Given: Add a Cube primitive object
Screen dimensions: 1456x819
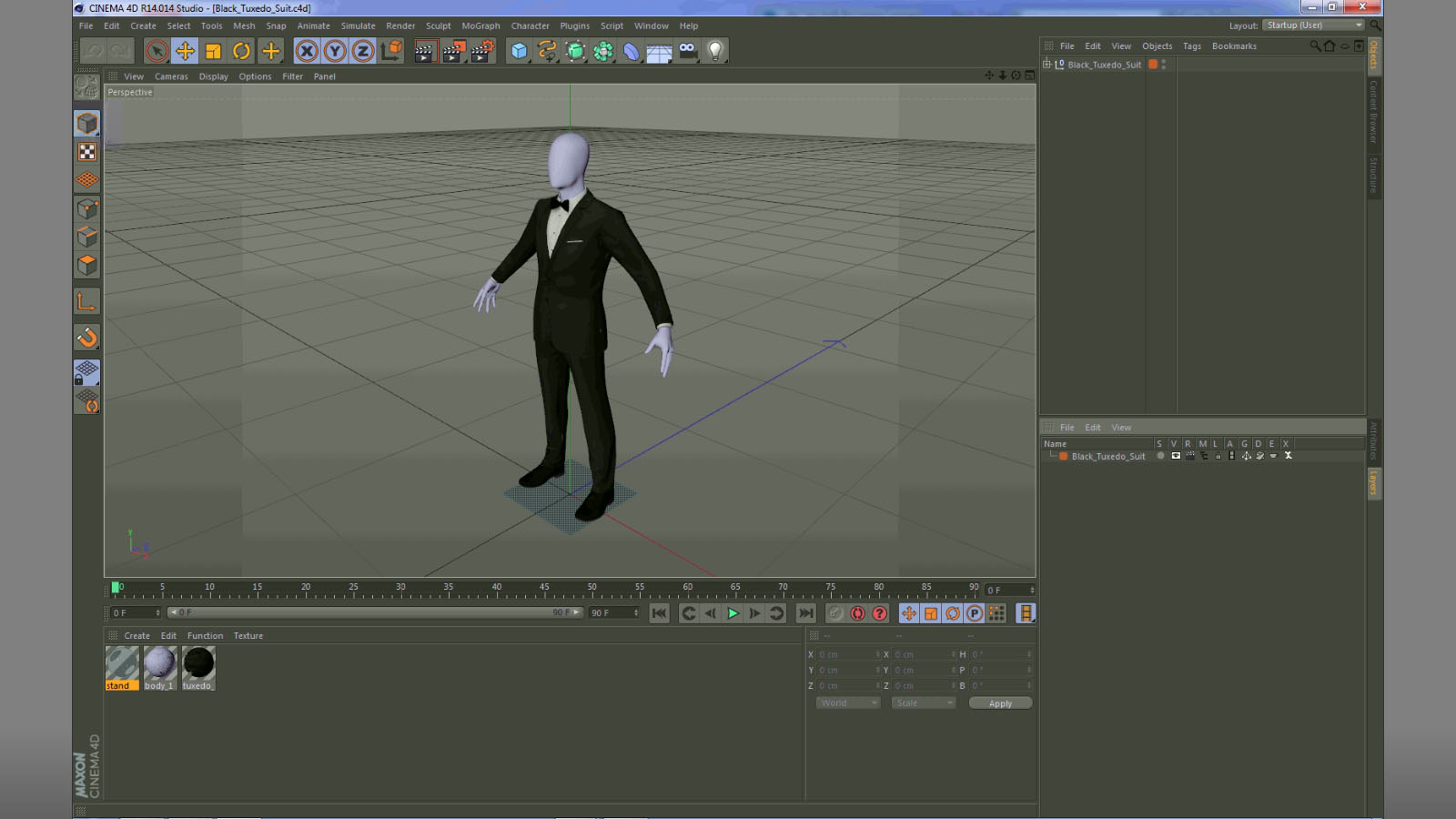Looking at the screenshot, I should pos(519,51).
